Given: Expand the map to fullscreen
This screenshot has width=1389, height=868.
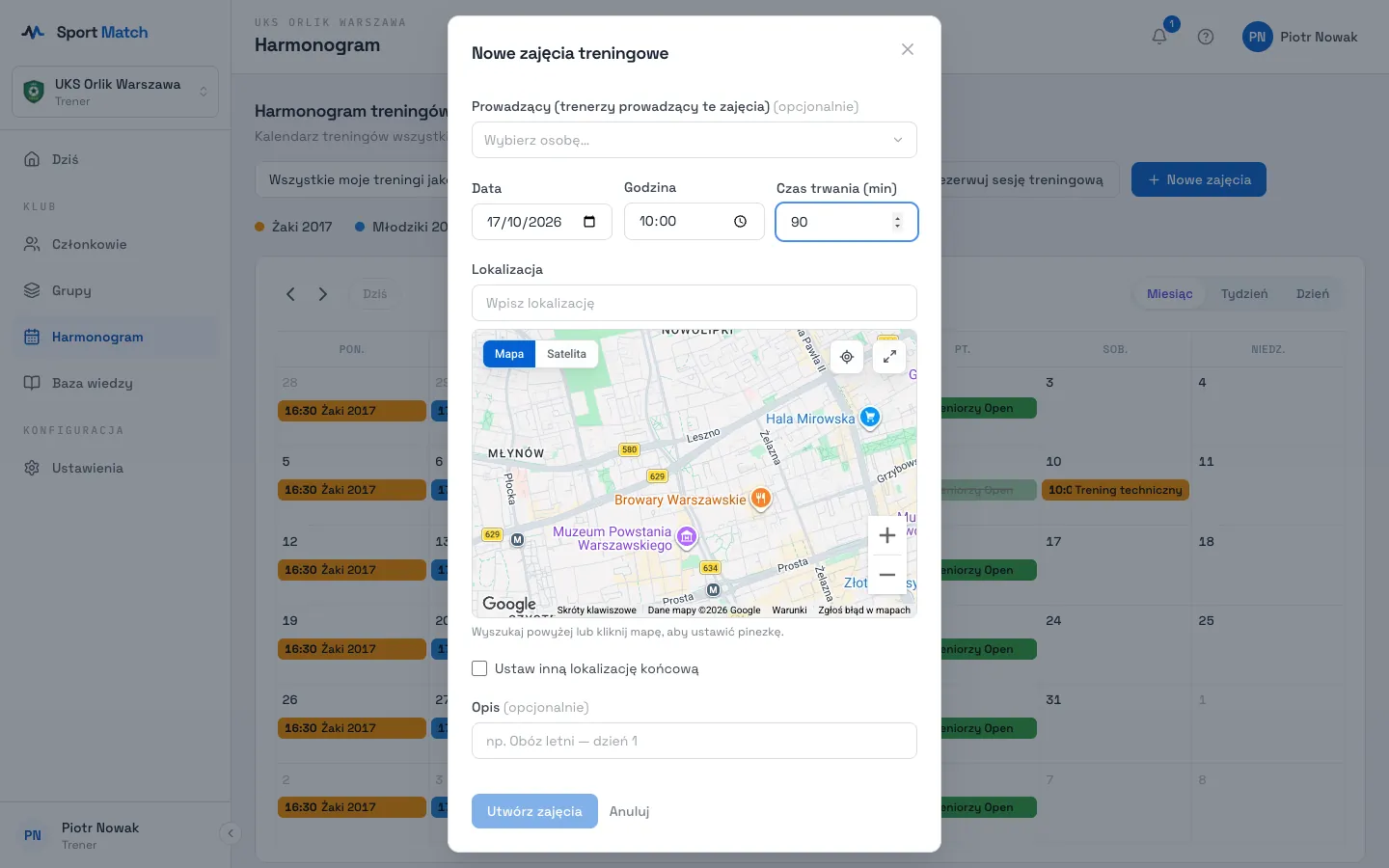Looking at the screenshot, I should [x=889, y=357].
